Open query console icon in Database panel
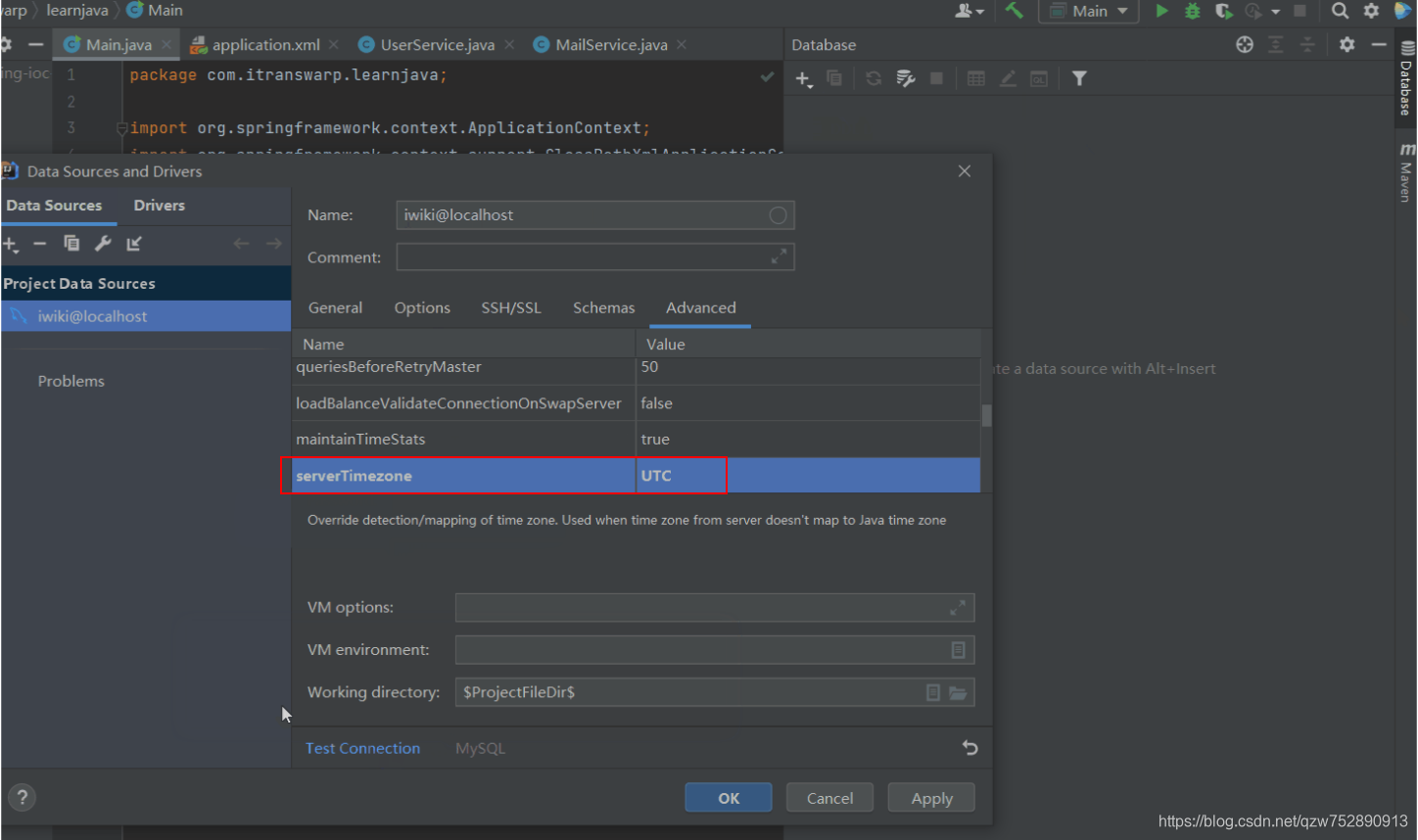Screen dimensions: 1418x840 tap(1039, 78)
